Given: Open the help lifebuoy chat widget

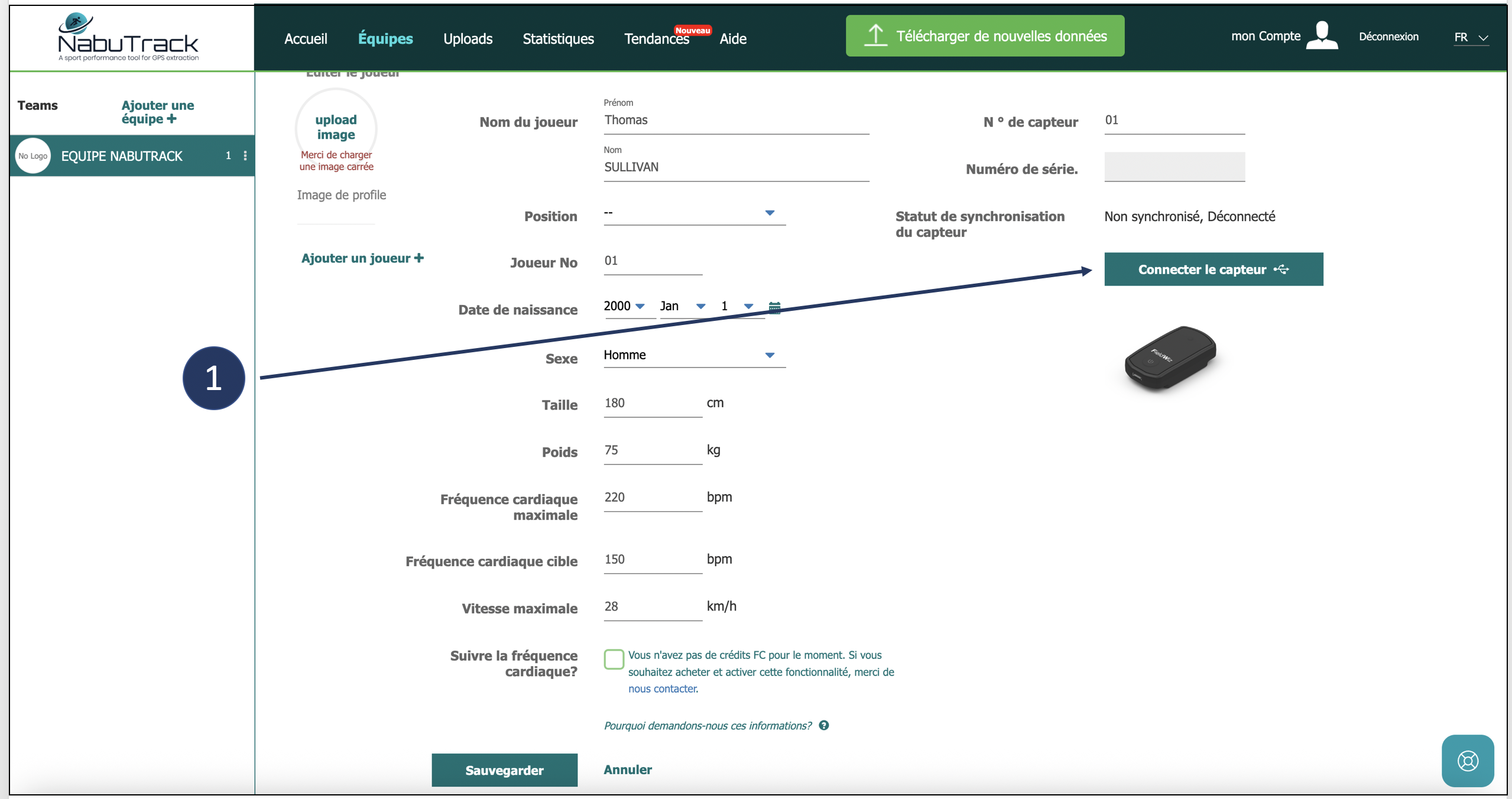Looking at the screenshot, I should click(1467, 761).
